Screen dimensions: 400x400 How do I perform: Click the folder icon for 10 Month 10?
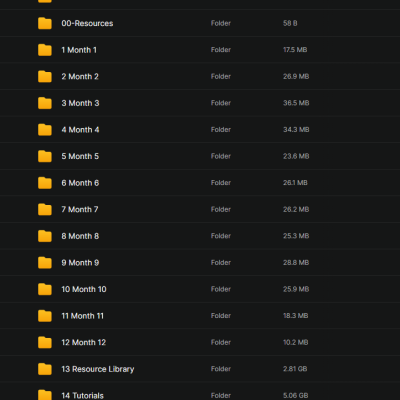coord(45,289)
